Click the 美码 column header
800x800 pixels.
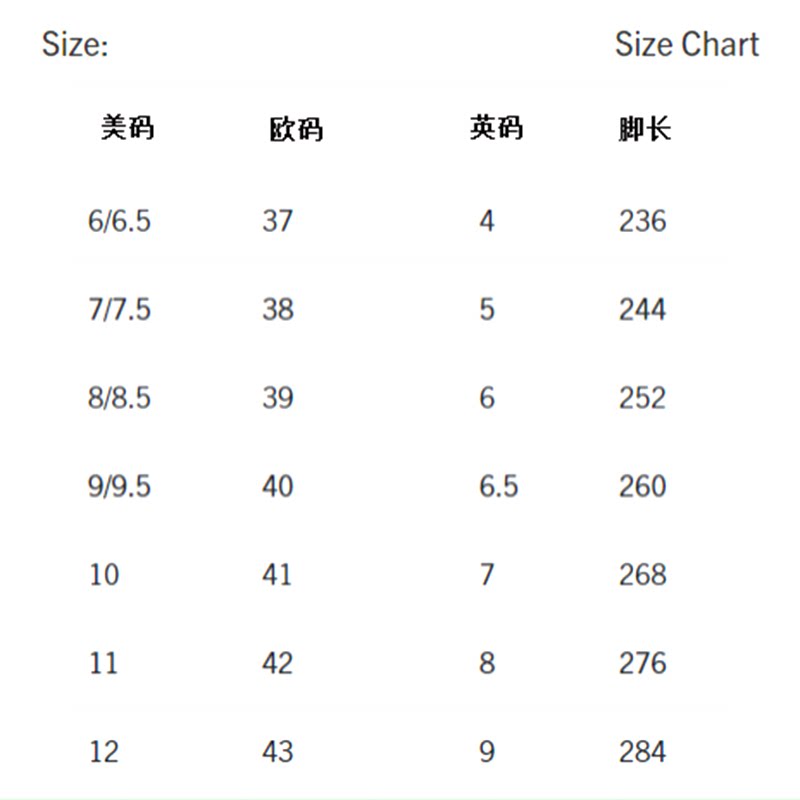(128, 129)
